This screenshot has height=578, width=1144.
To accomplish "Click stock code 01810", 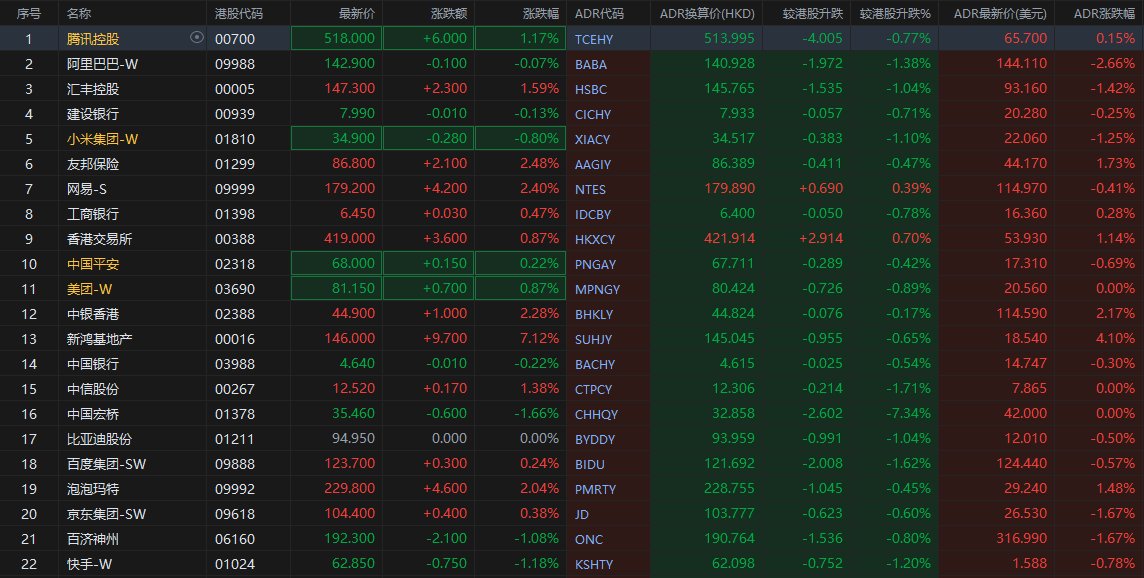I will pyautogui.click(x=235, y=139).
